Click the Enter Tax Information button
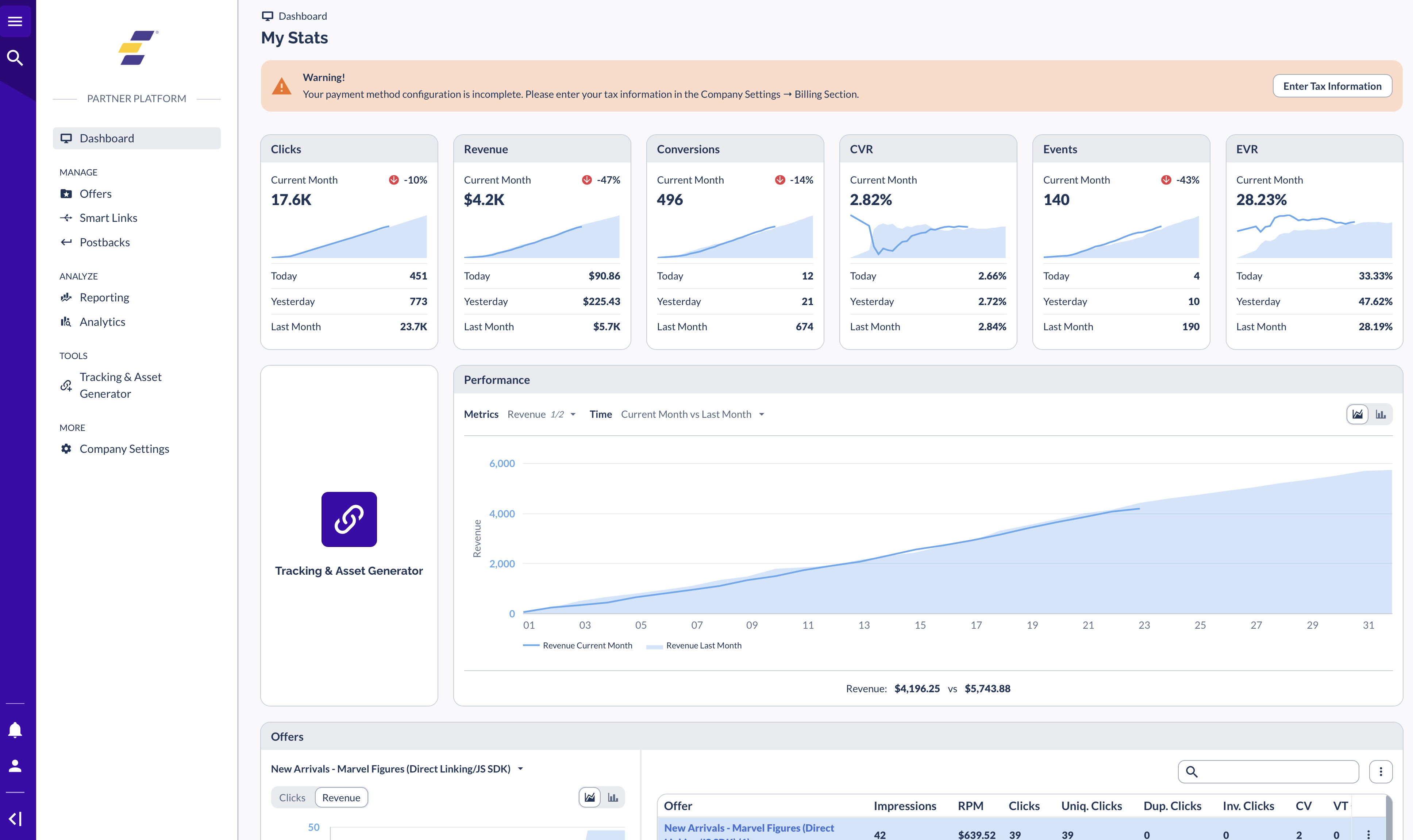Screen dimensions: 1413x840 (1333, 85)
